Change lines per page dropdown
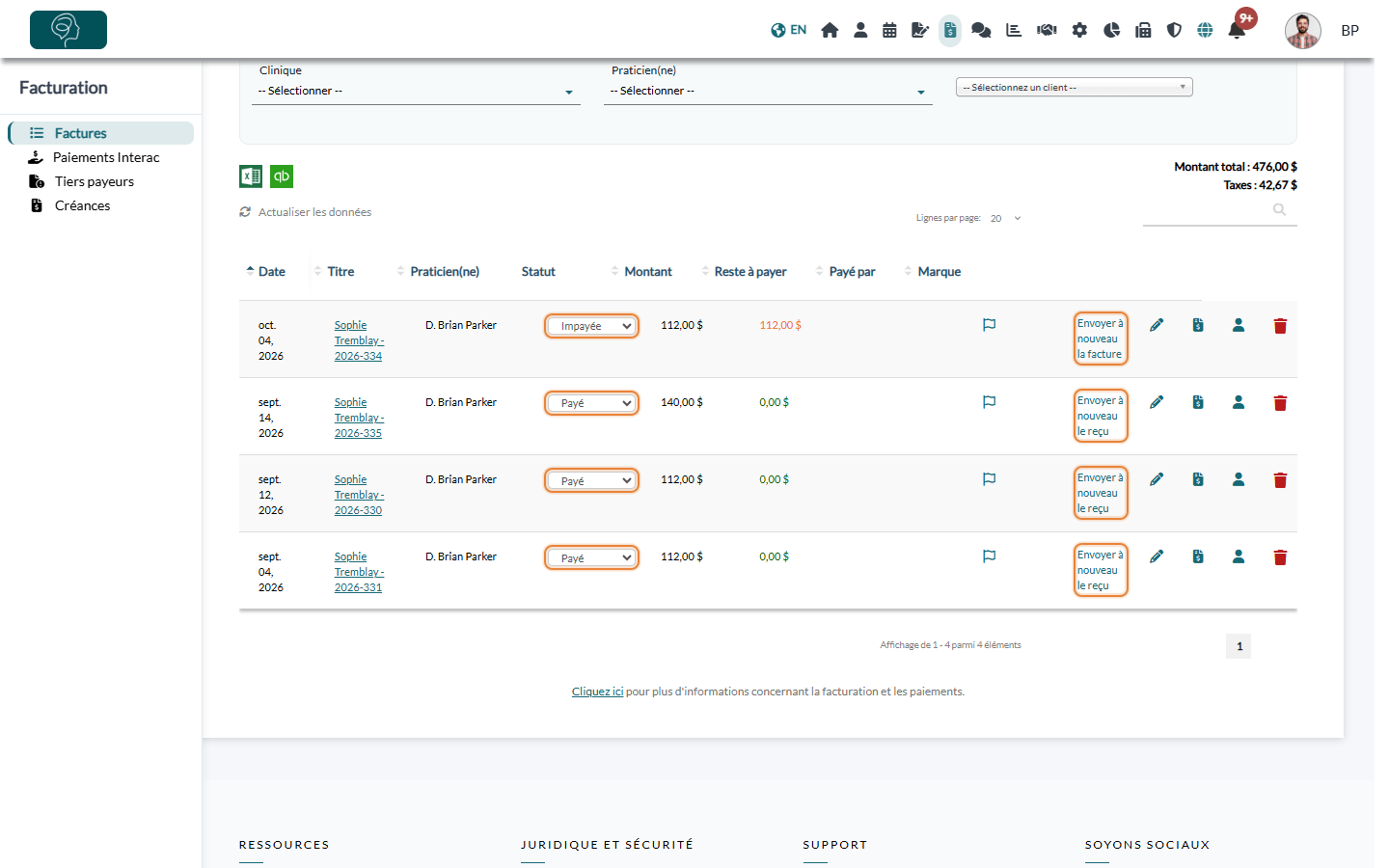 (1005, 219)
